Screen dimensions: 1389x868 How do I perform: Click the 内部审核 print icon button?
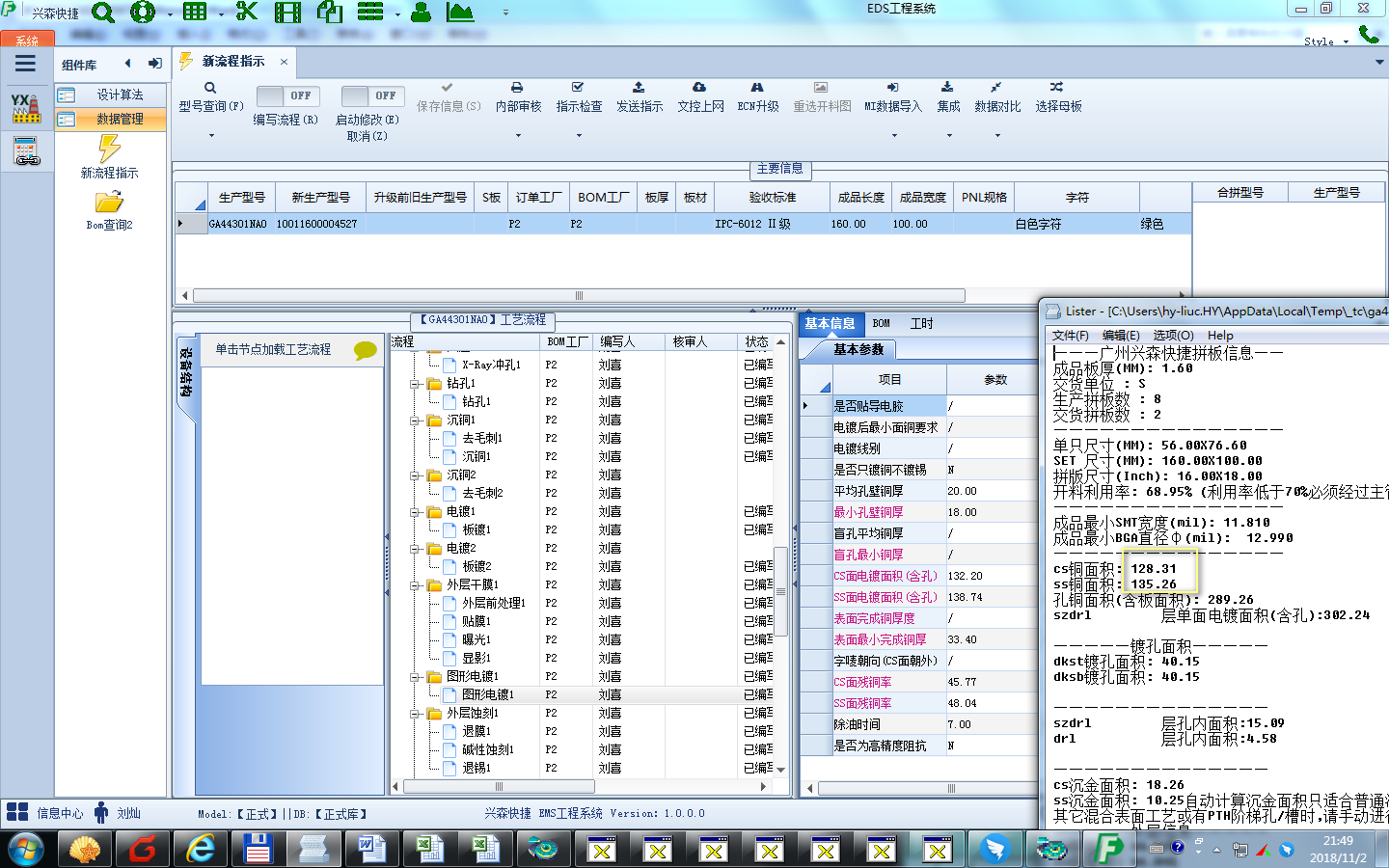click(x=518, y=97)
